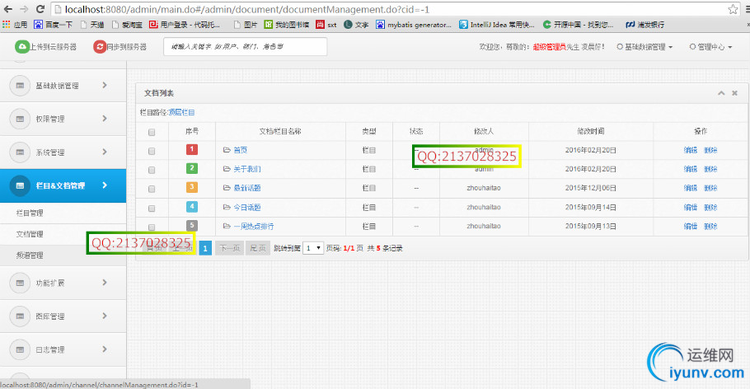This screenshot has height=389, width=750.
Task: Open the sxt bookmark
Action: pyautogui.click(x=327, y=24)
